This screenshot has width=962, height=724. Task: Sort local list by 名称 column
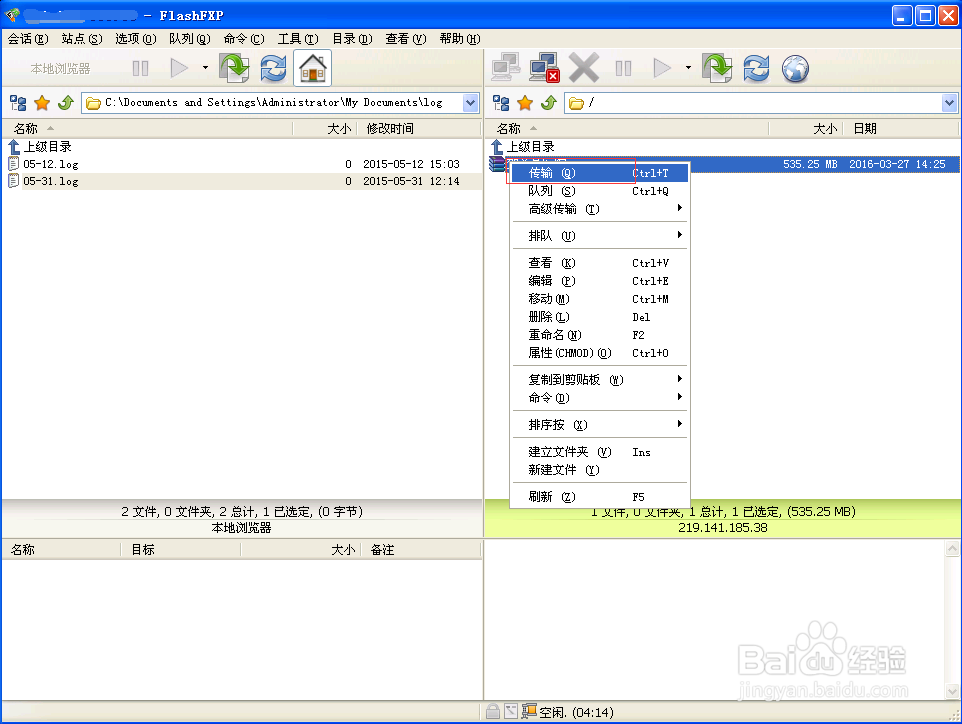coord(147,128)
